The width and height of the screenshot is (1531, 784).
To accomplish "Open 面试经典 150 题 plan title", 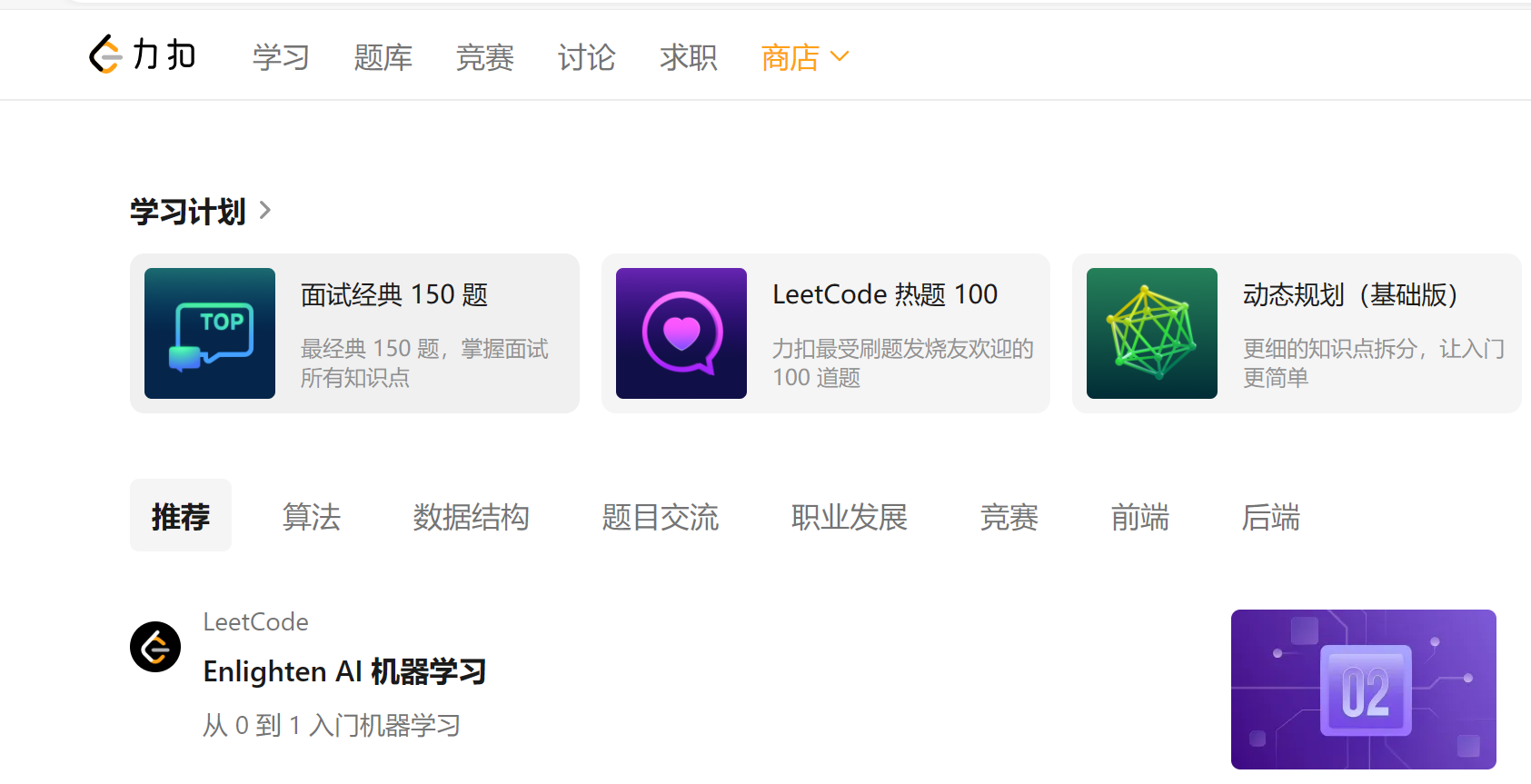I will 394,294.
